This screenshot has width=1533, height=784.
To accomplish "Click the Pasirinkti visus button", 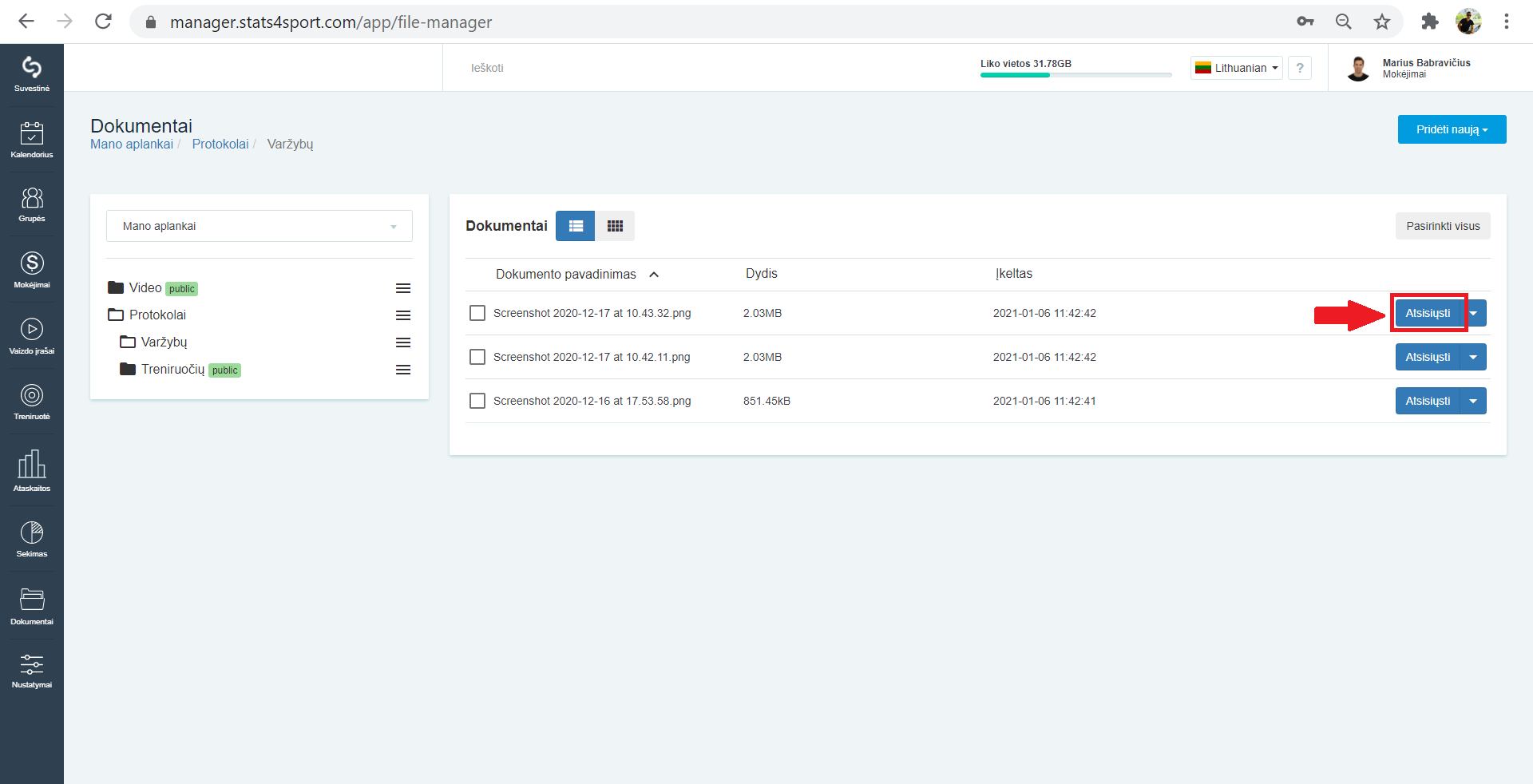I will (x=1443, y=226).
